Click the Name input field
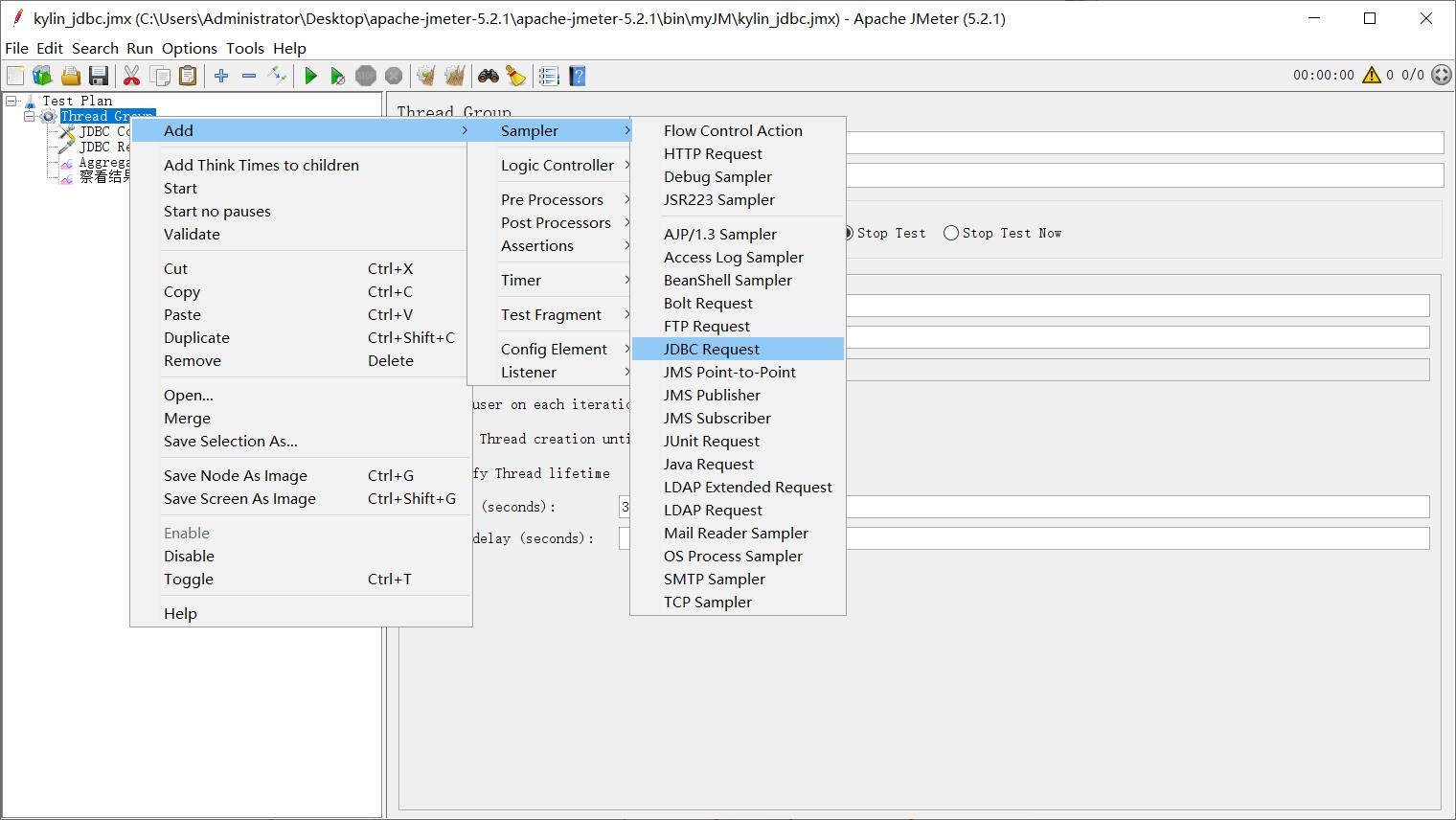Image resolution: width=1456 pixels, height=820 pixels. coord(1144,143)
